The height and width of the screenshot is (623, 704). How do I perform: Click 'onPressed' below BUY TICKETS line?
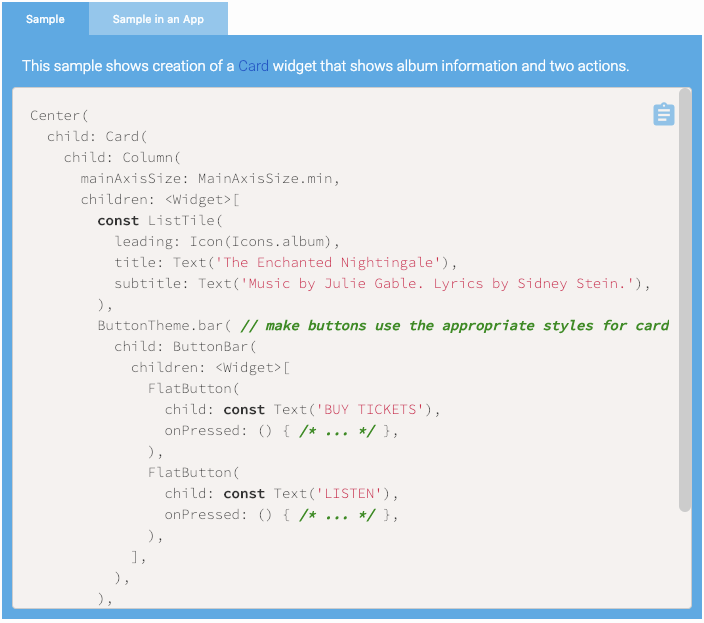tap(202, 430)
